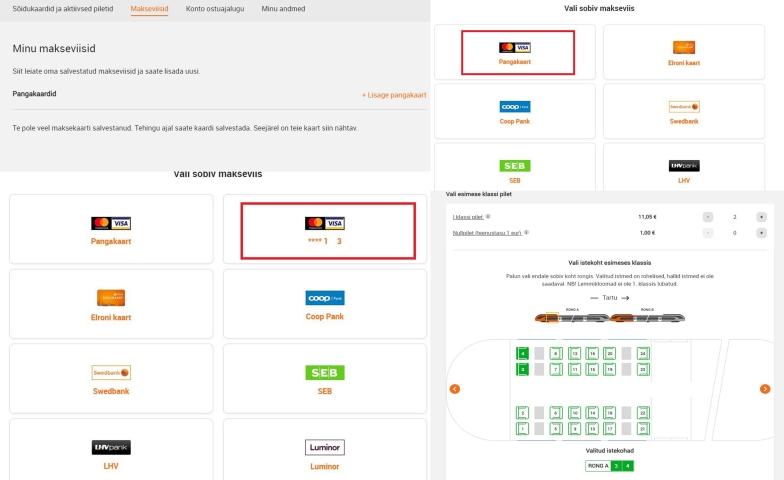Open Sõidukaardid ja aktiivsed piletid tab

tap(63, 8)
